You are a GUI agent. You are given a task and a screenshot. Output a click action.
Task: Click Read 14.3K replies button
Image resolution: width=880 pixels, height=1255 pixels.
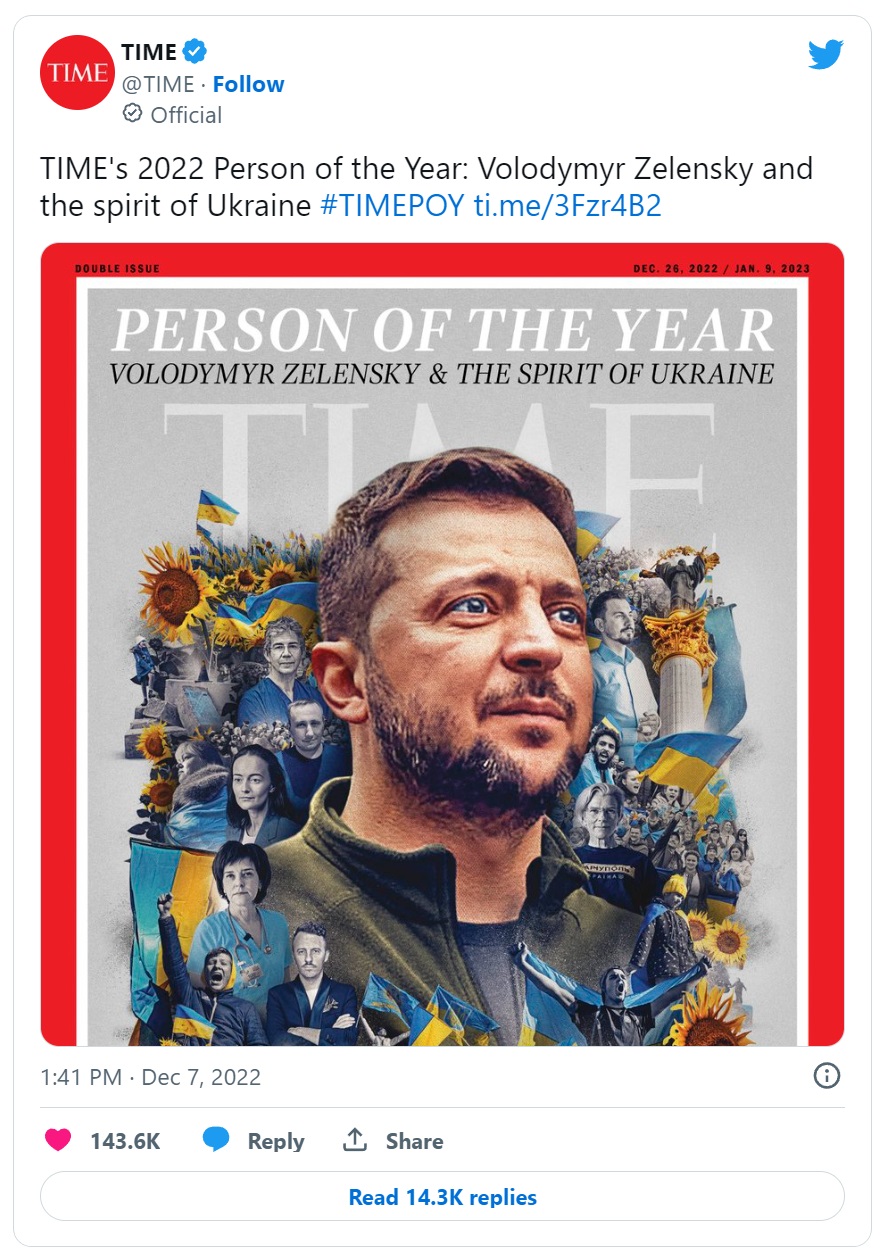(442, 1197)
